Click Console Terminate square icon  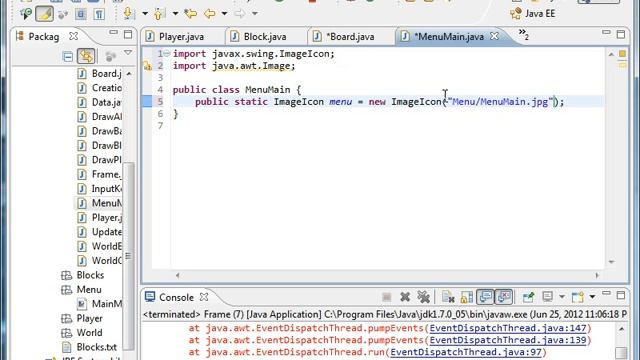click(387, 297)
